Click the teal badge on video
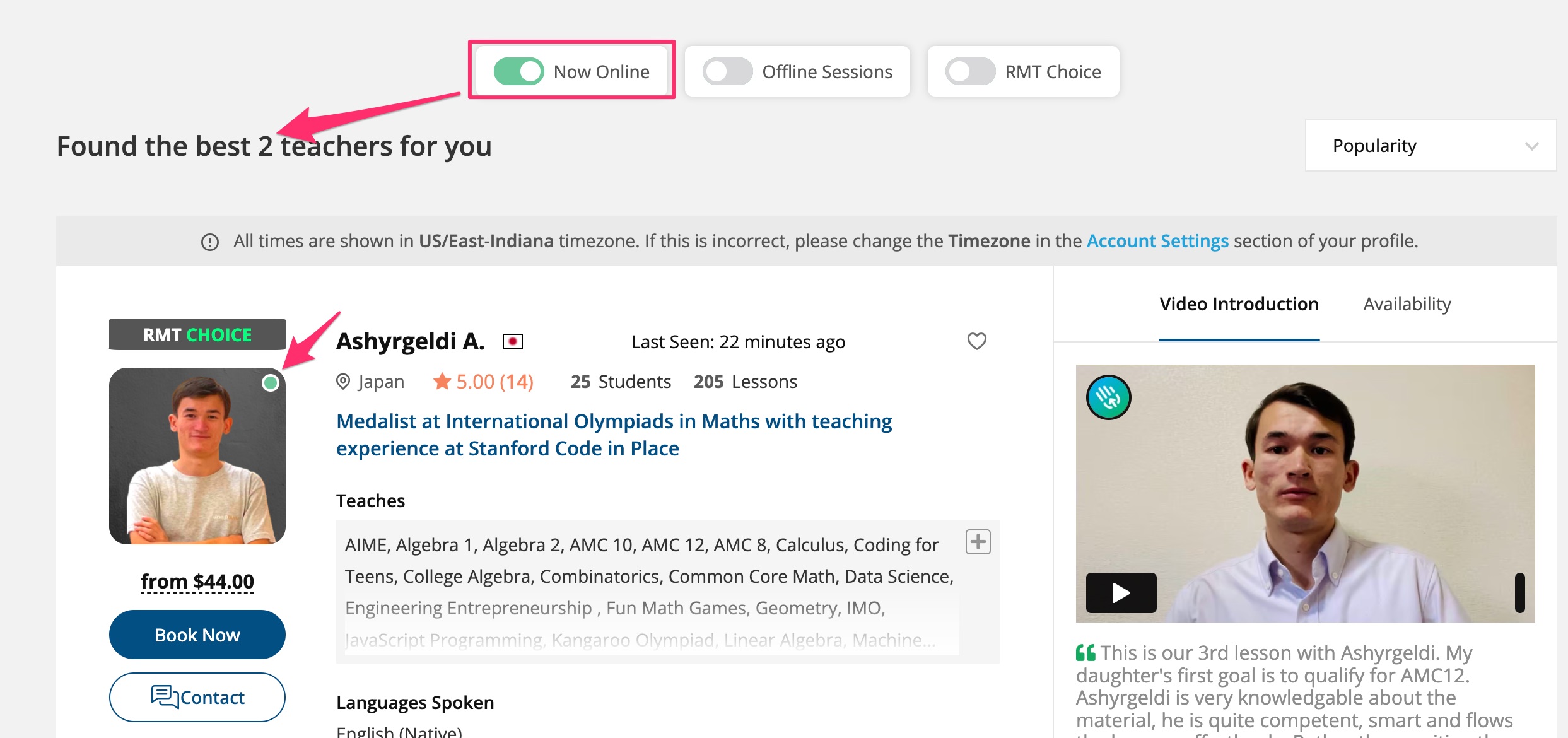 click(x=1108, y=397)
